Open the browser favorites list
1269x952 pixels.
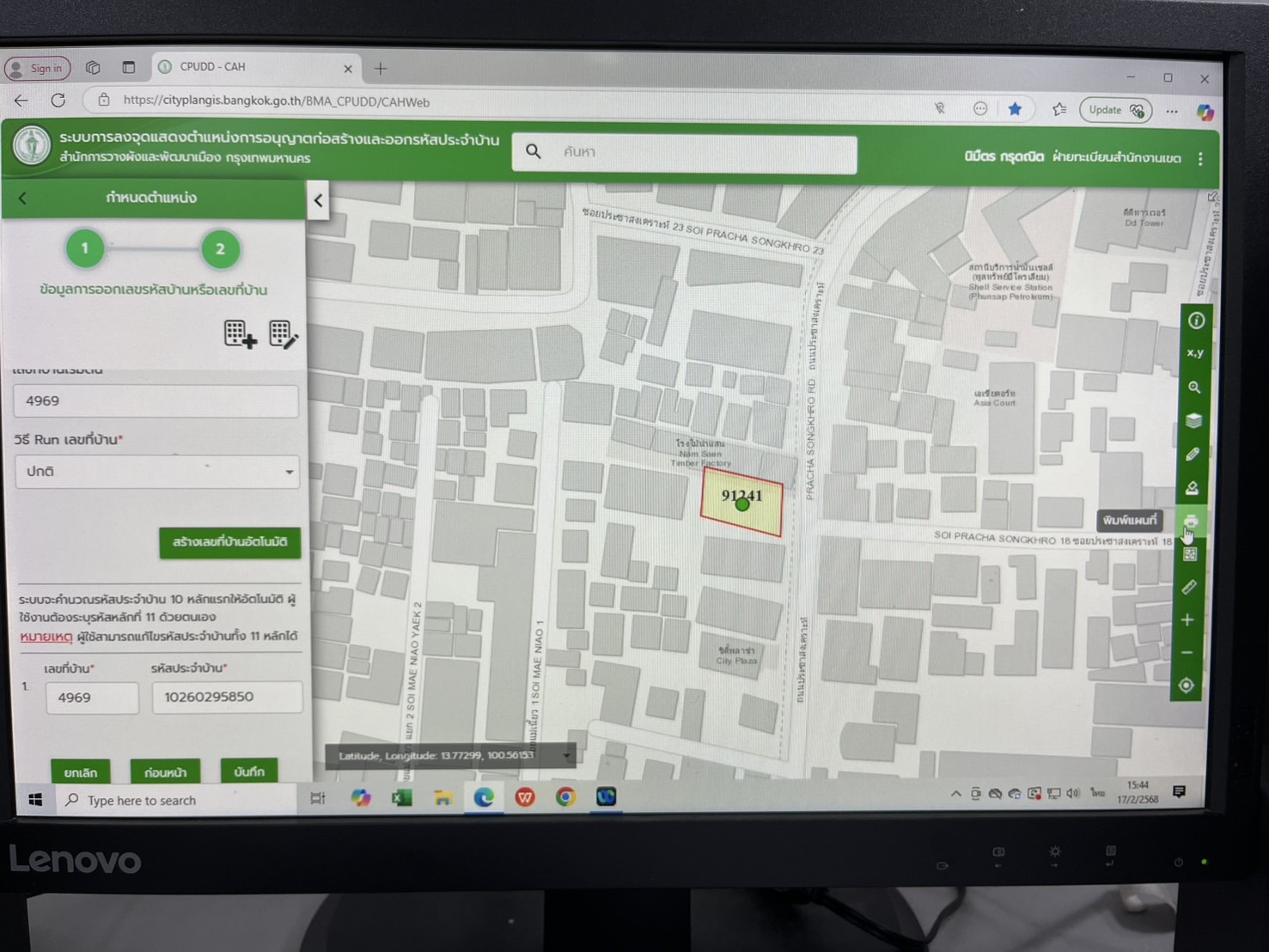click(1059, 109)
